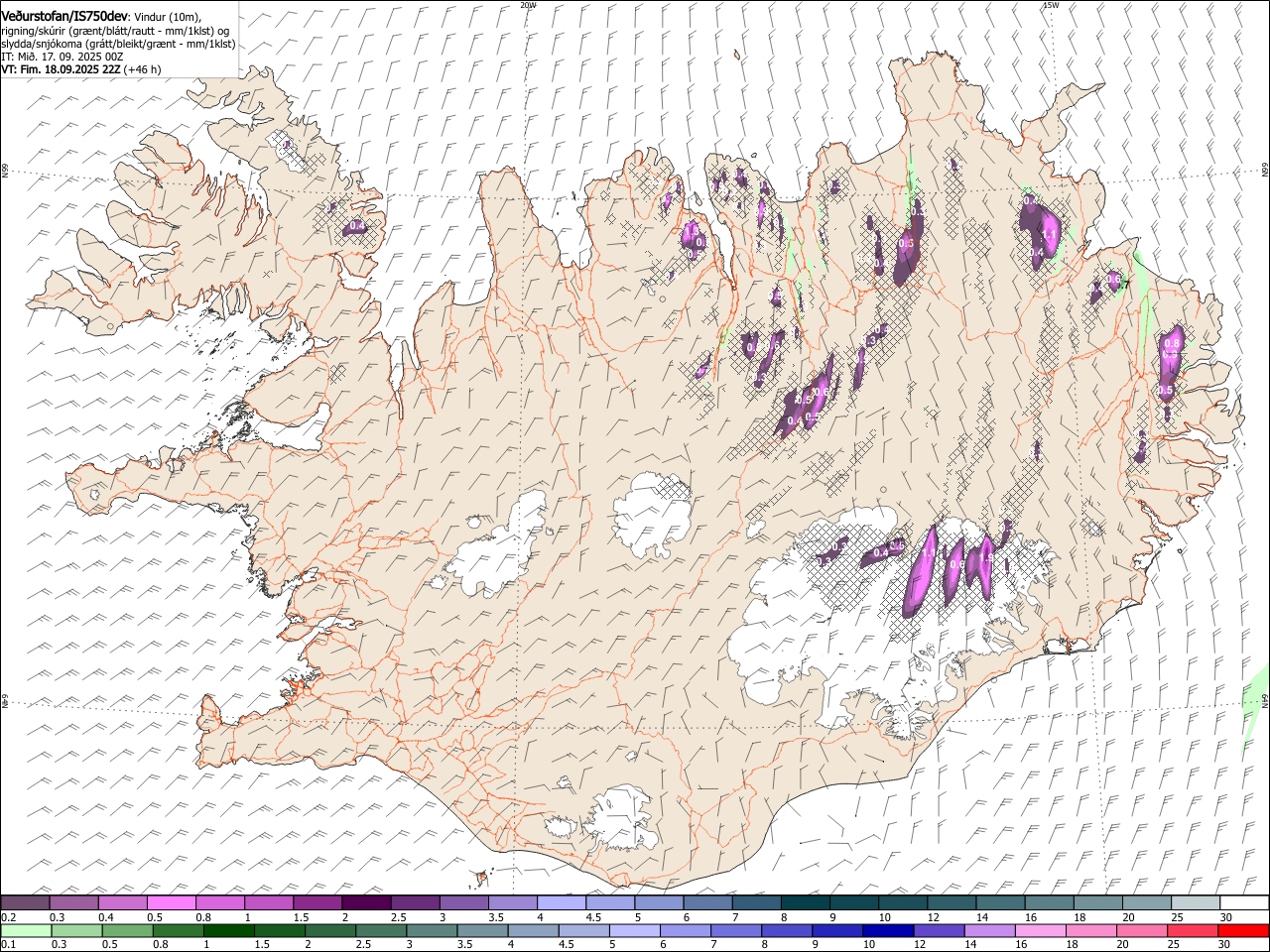Click upper legend swatch beginning at 2.5
The width and height of the screenshot is (1270, 952).
414,902
